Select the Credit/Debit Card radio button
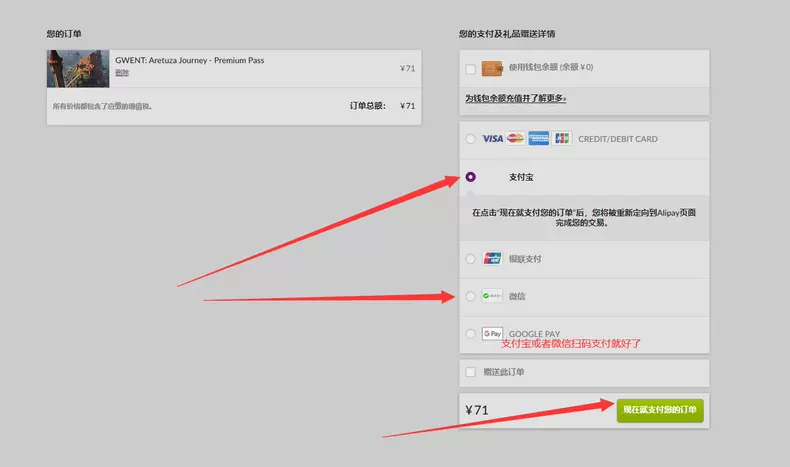The height and width of the screenshot is (467, 790). (471, 139)
